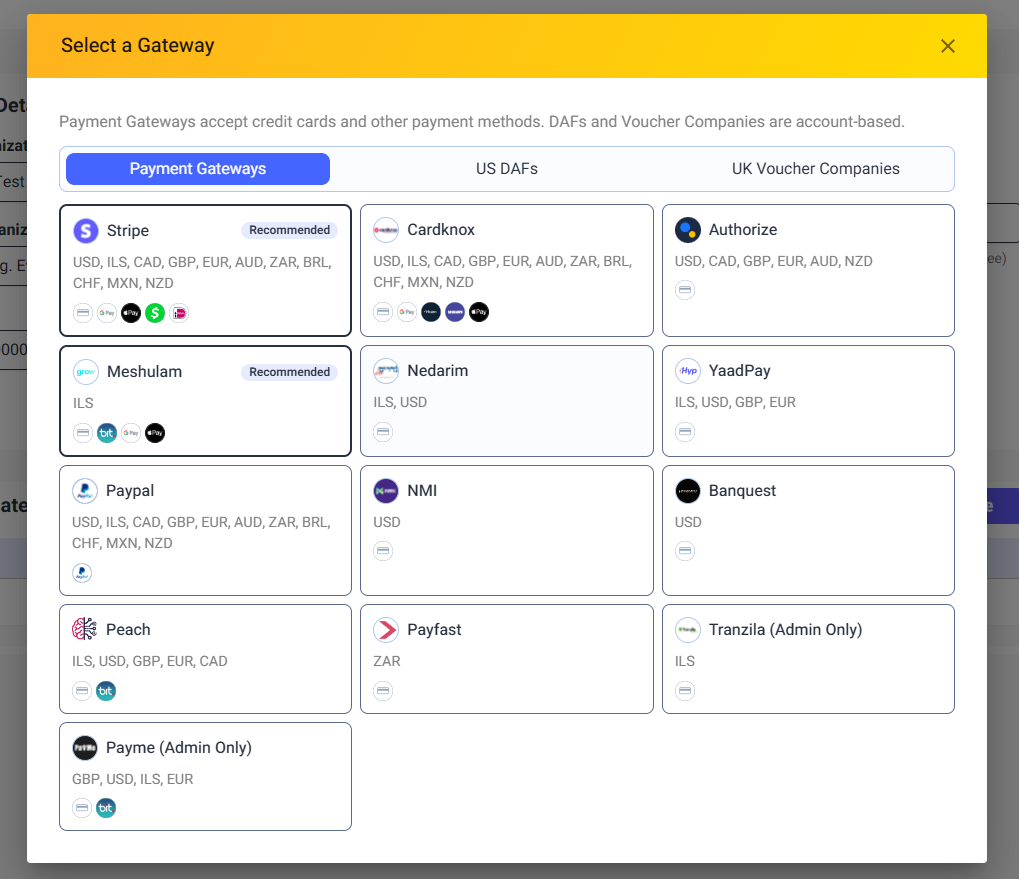The width and height of the screenshot is (1019, 879).
Task: Choose the Nedarim gateway name
Action: [437, 371]
